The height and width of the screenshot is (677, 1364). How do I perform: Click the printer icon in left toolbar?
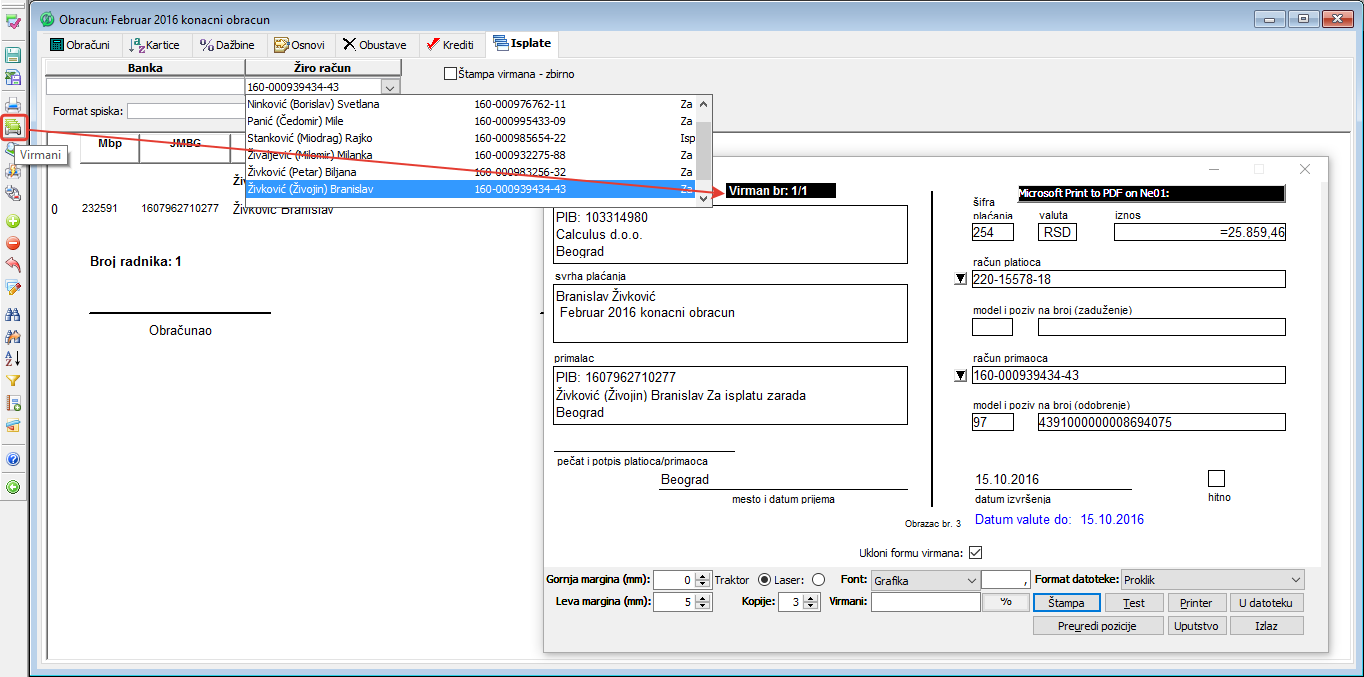pyautogui.click(x=13, y=105)
